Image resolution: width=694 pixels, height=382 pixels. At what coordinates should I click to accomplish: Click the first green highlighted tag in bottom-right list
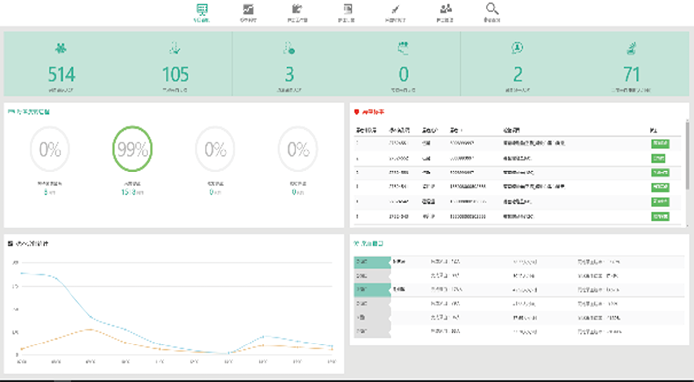click(372, 262)
